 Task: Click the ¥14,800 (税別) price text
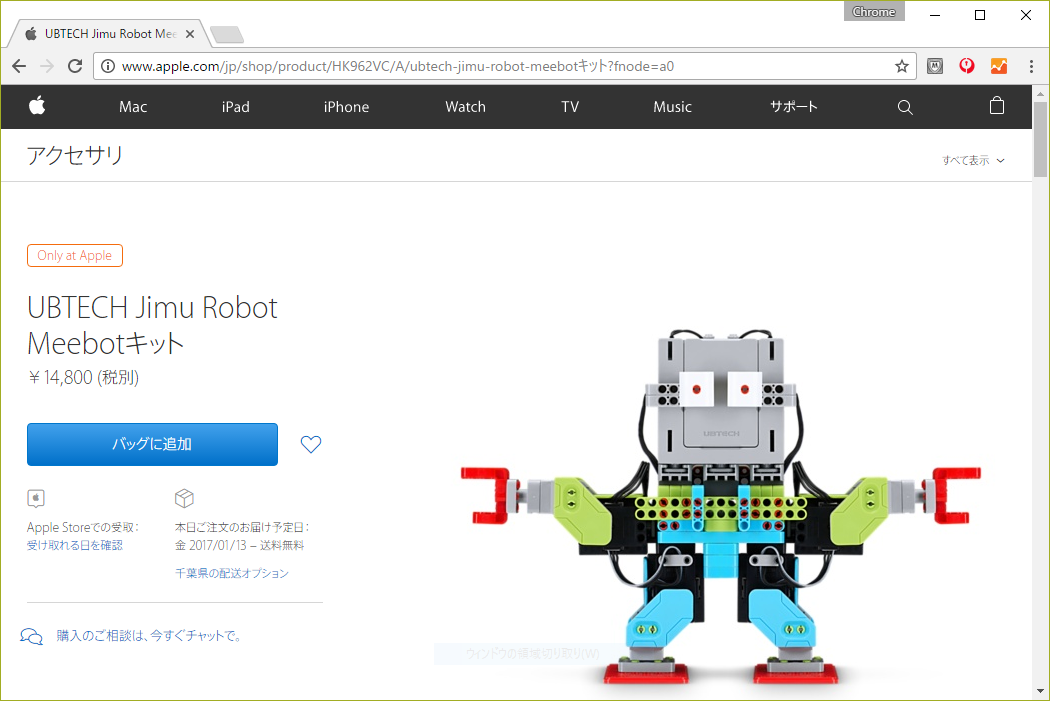click(83, 378)
